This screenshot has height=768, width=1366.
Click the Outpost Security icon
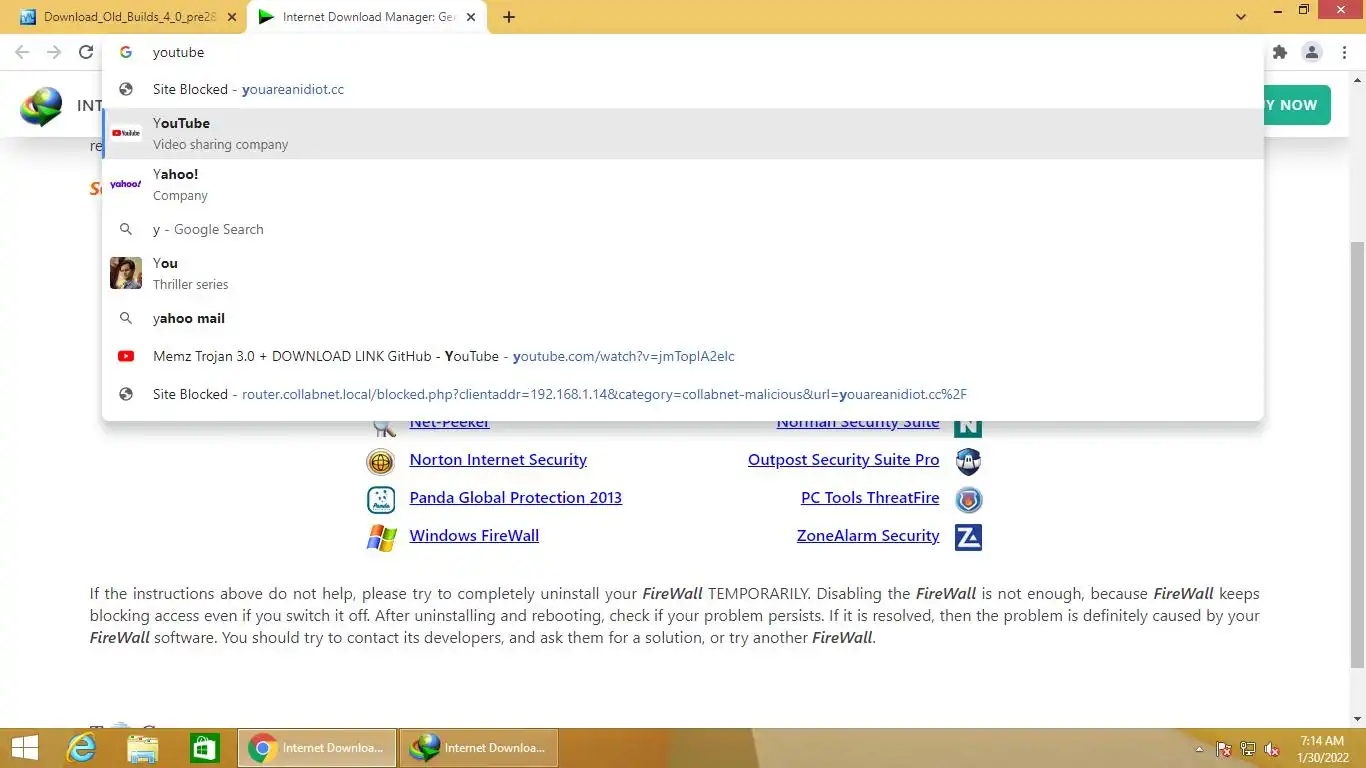(x=968, y=461)
